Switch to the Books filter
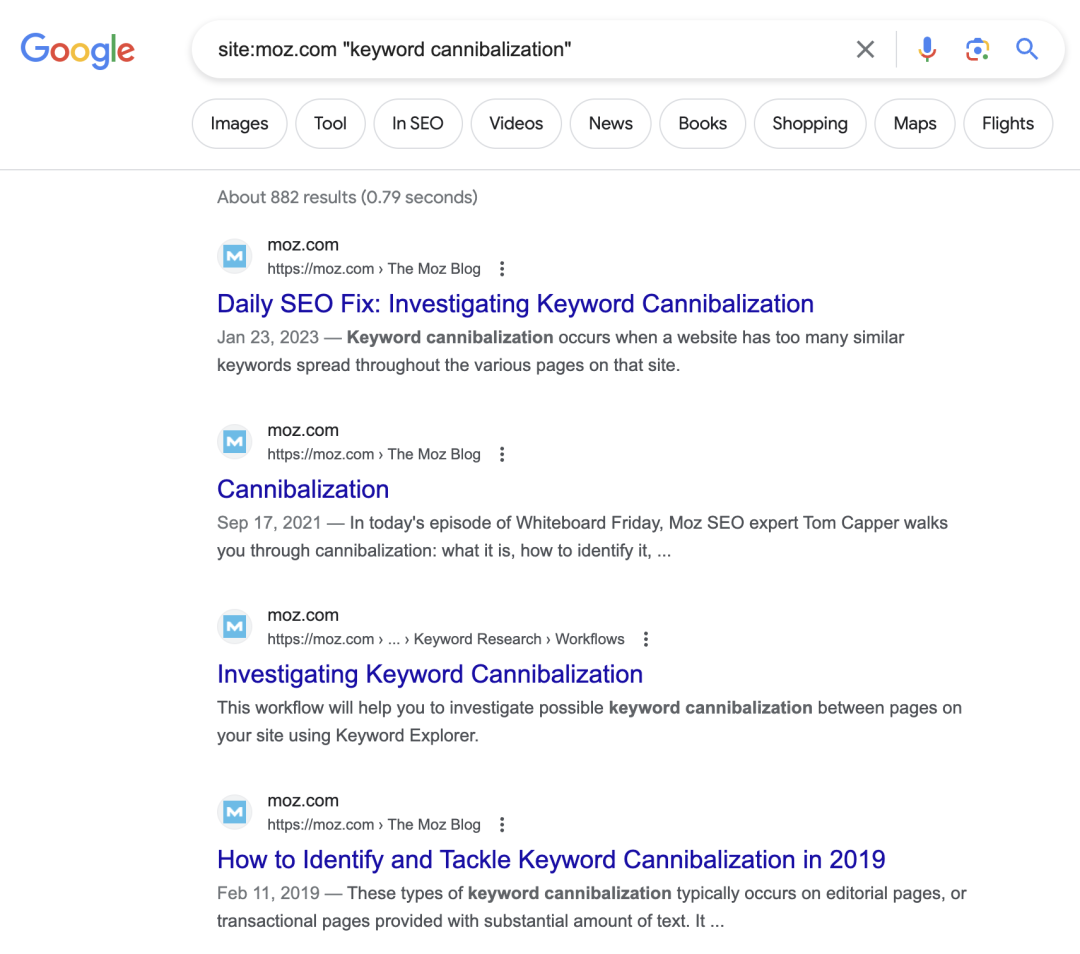The height and width of the screenshot is (954, 1080). [x=703, y=123]
